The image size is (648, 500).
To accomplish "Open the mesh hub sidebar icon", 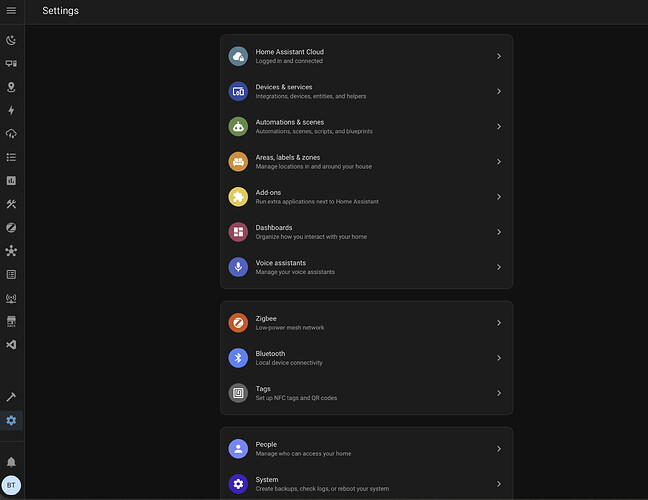I will pos(11,251).
